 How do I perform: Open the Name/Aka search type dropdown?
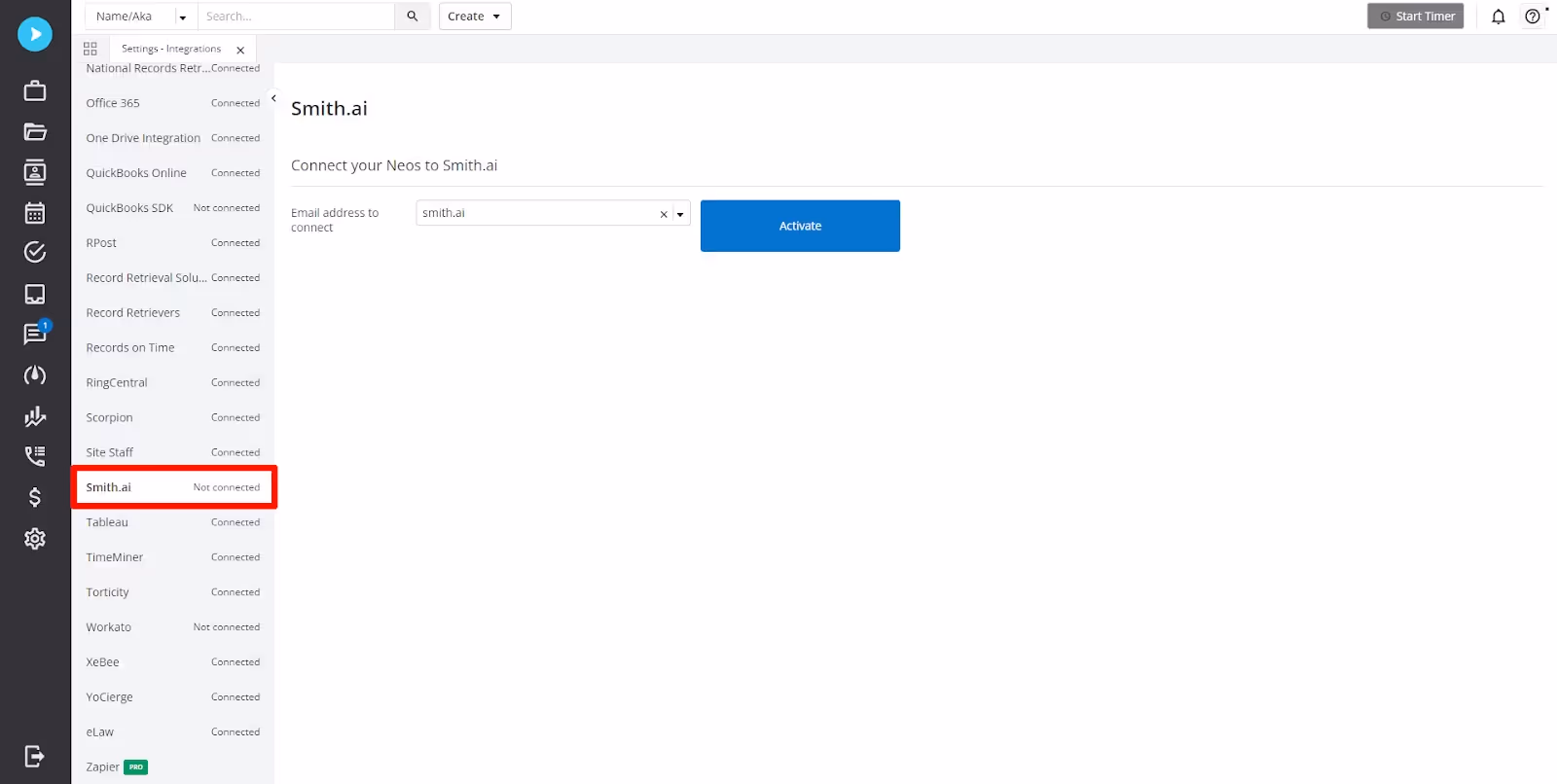(182, 17)
